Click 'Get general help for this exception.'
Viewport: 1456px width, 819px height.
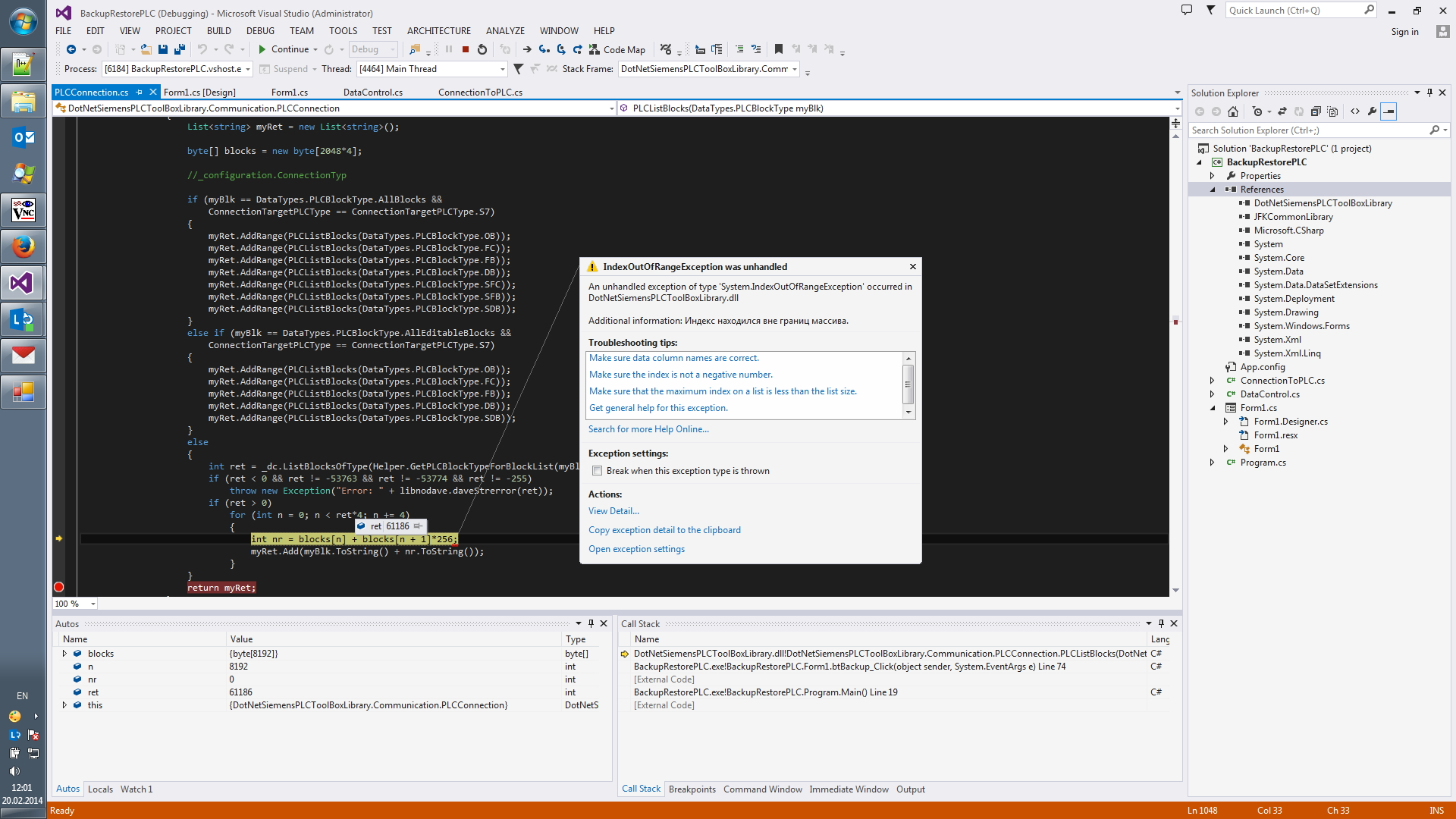point(658,408)
